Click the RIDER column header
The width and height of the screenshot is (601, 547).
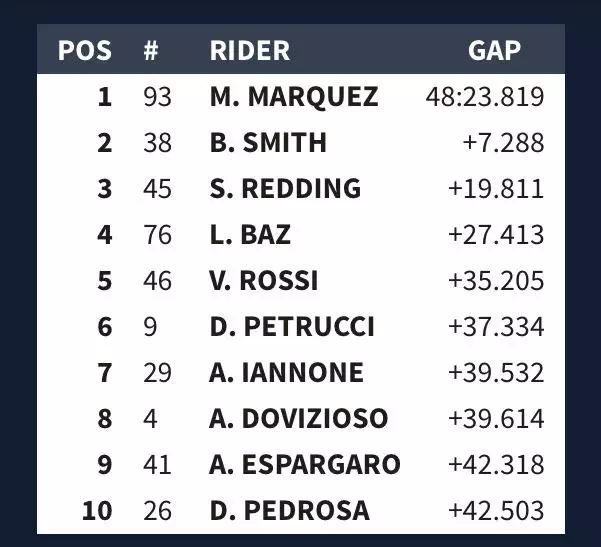(250, 50)
